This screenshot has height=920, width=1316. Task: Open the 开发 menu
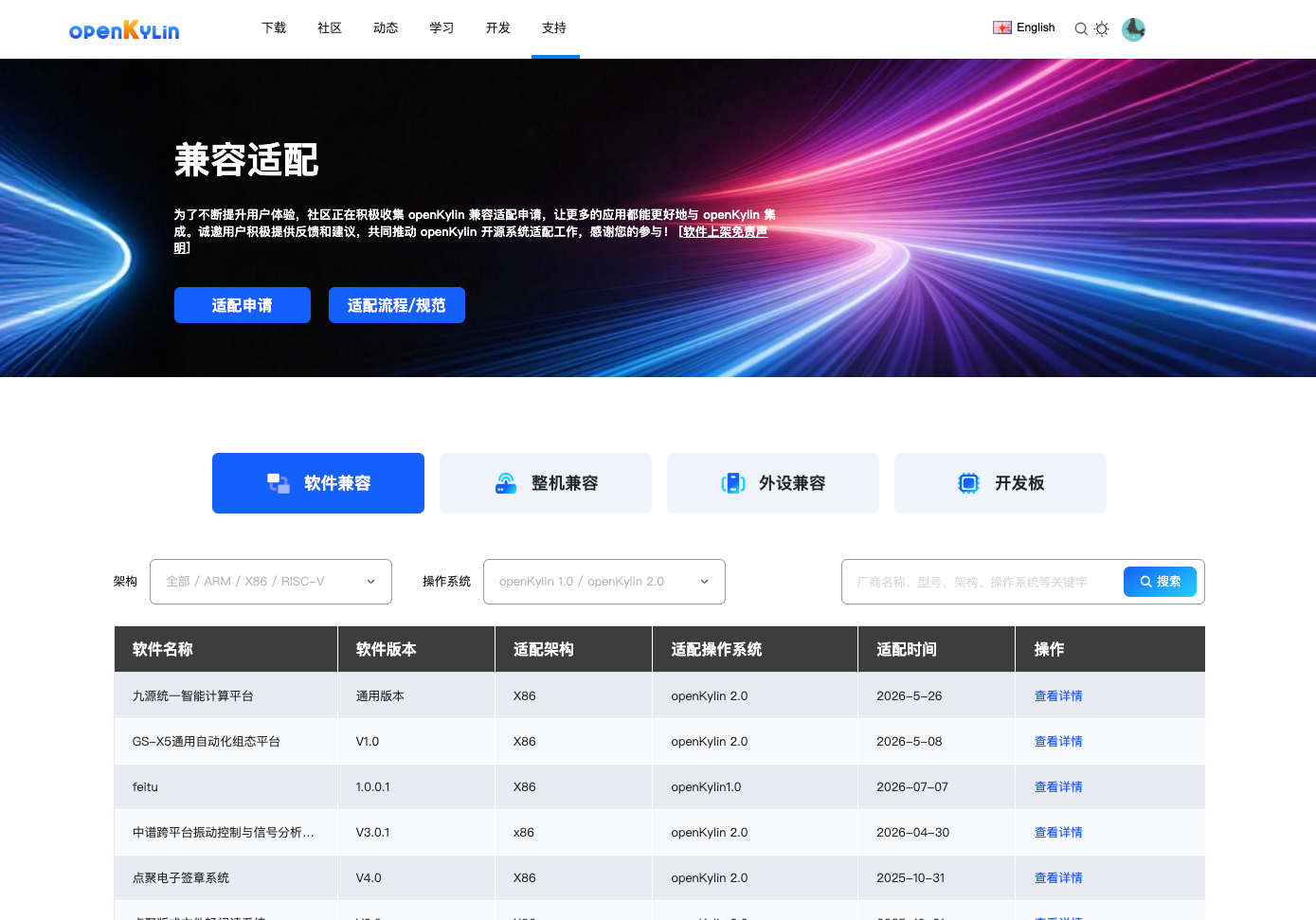coord(498,28)
